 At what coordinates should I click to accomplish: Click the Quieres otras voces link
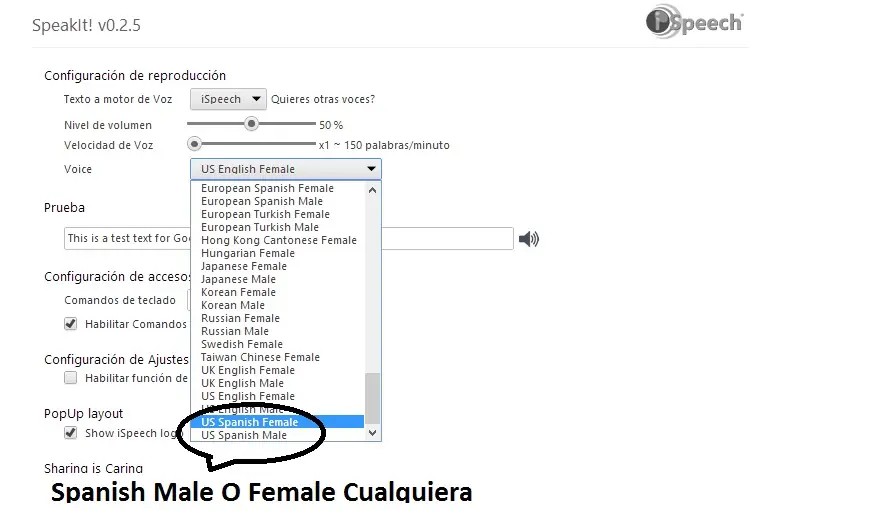tap(323, 100)
